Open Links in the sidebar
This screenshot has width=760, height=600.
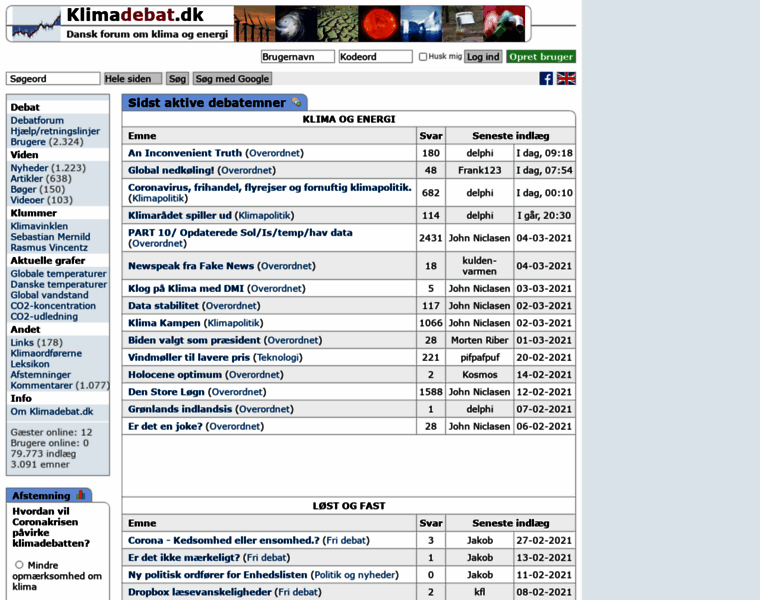coord(22,342)
